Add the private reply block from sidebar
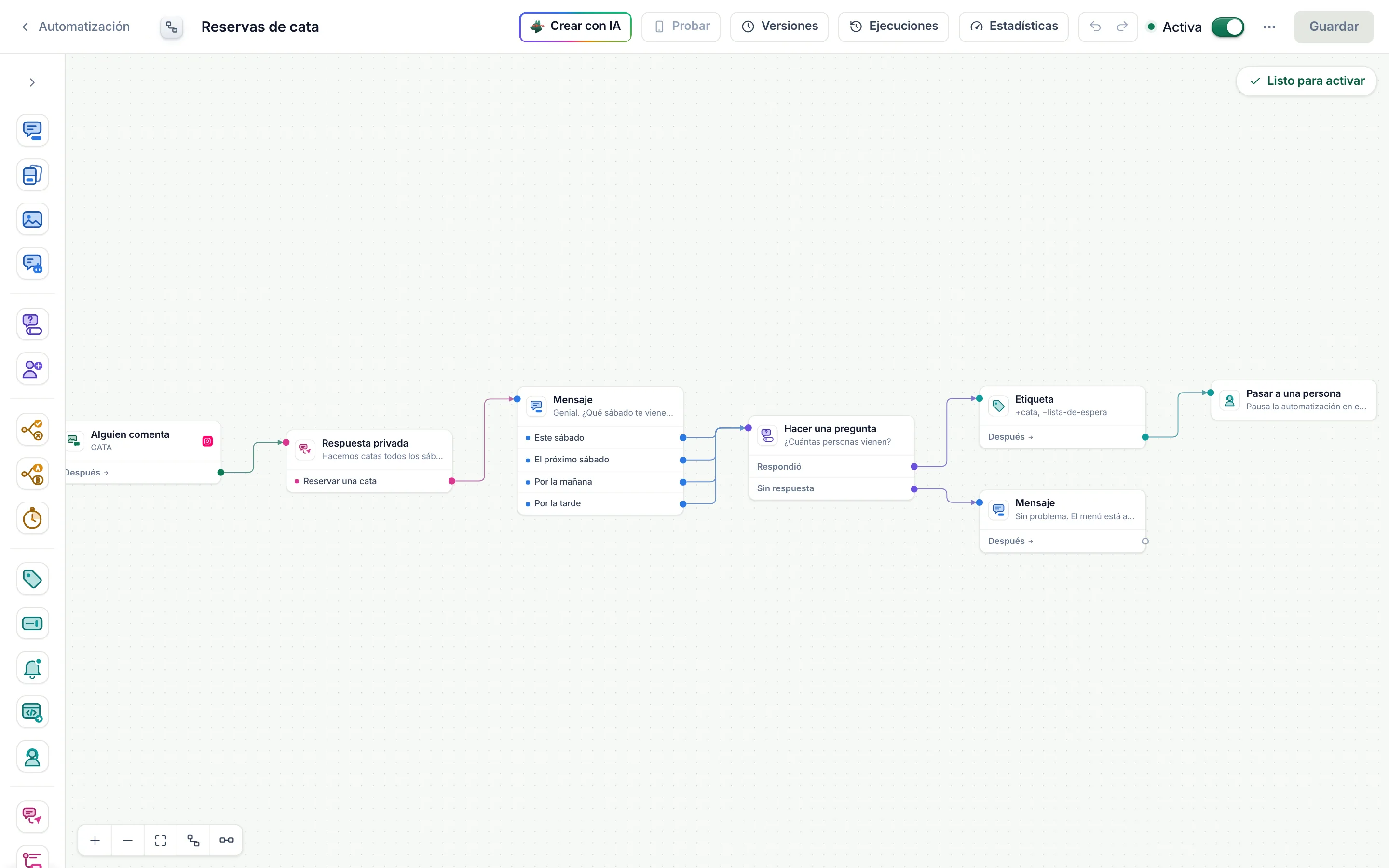 (32, 817)
